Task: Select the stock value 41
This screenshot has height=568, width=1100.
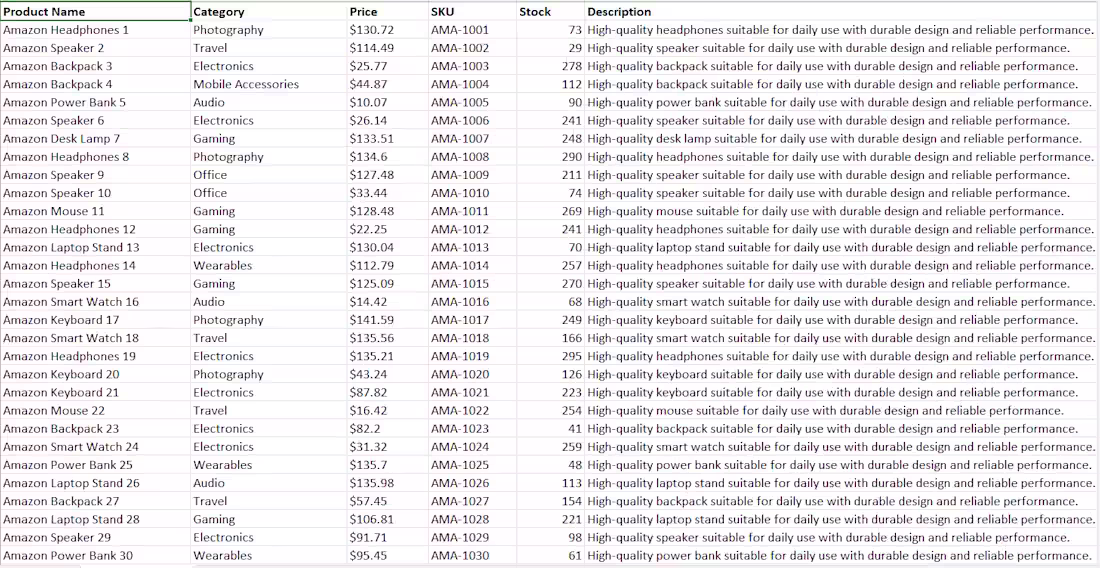Action: click(551, 429)
